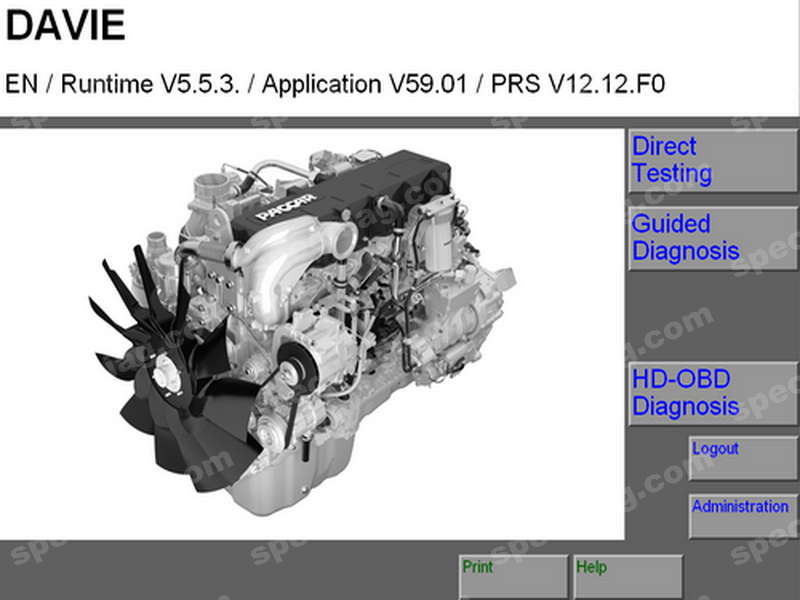Viewport: 800px width, 600px height.
Task: Open Help from the bottom bar
Action: coord(628,577)
